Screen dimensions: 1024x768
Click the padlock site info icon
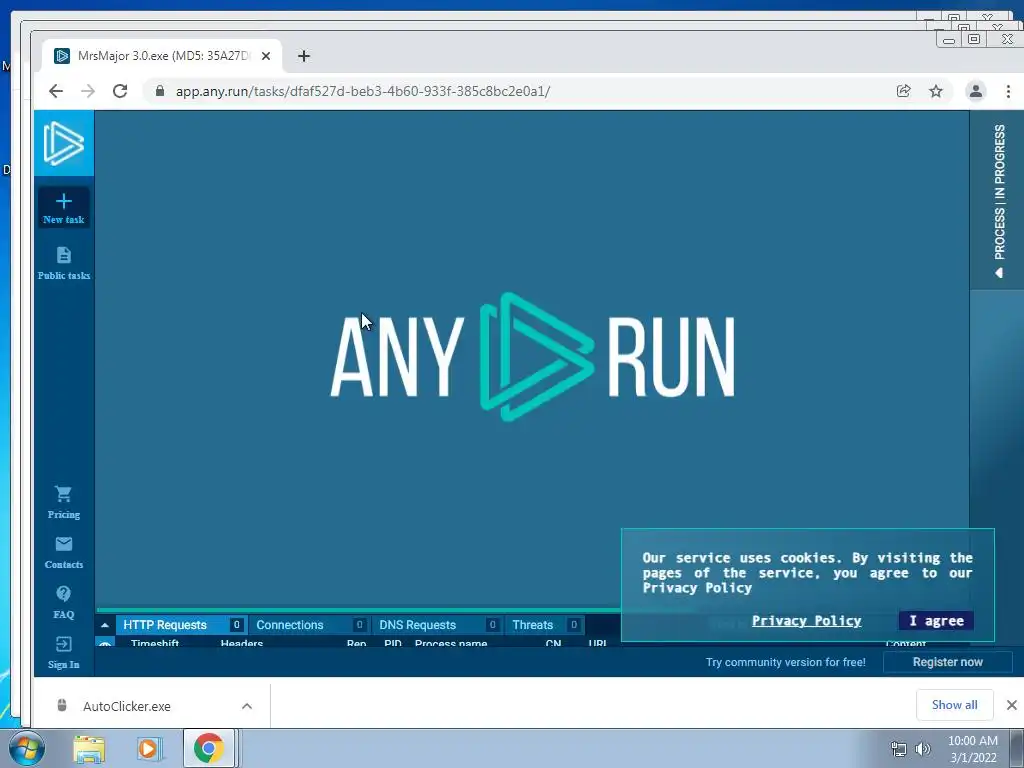(x=160, y=91)
